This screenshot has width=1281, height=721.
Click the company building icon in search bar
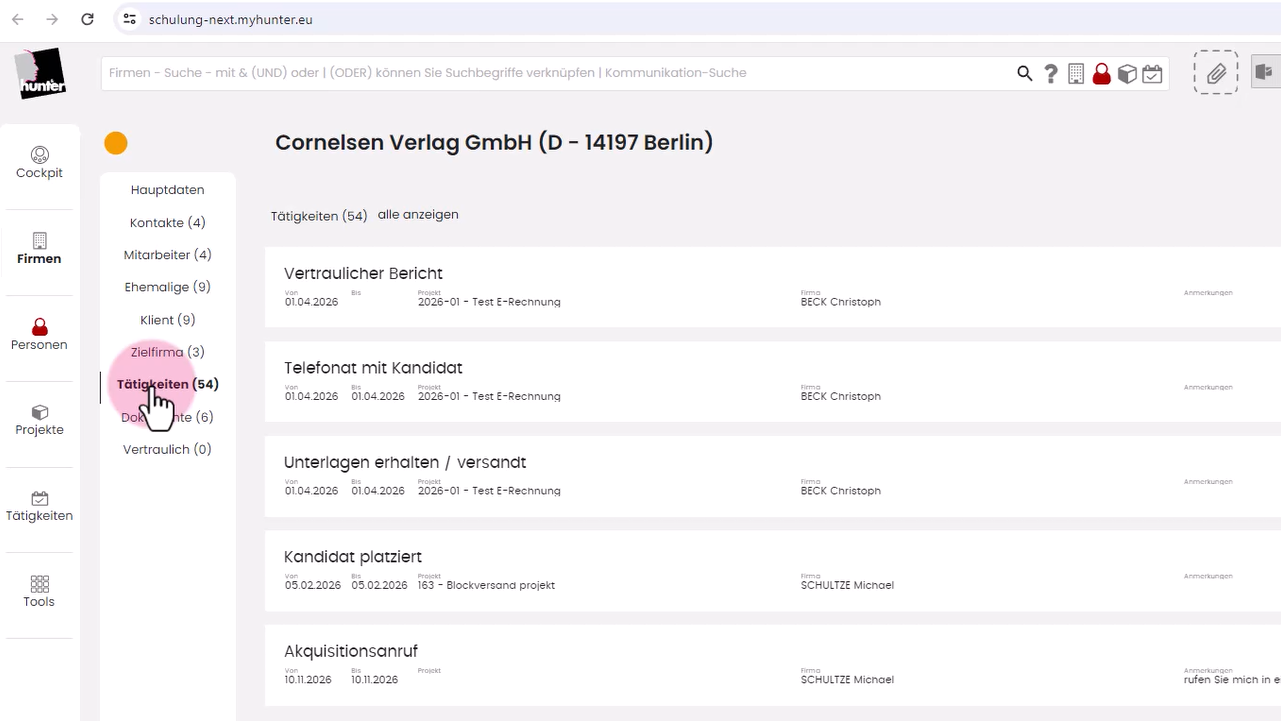1076,74
